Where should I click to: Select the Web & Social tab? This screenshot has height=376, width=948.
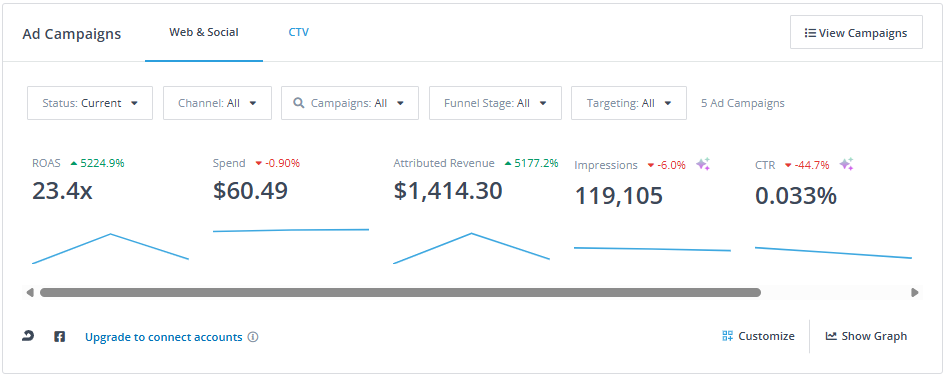pos(204,32)
